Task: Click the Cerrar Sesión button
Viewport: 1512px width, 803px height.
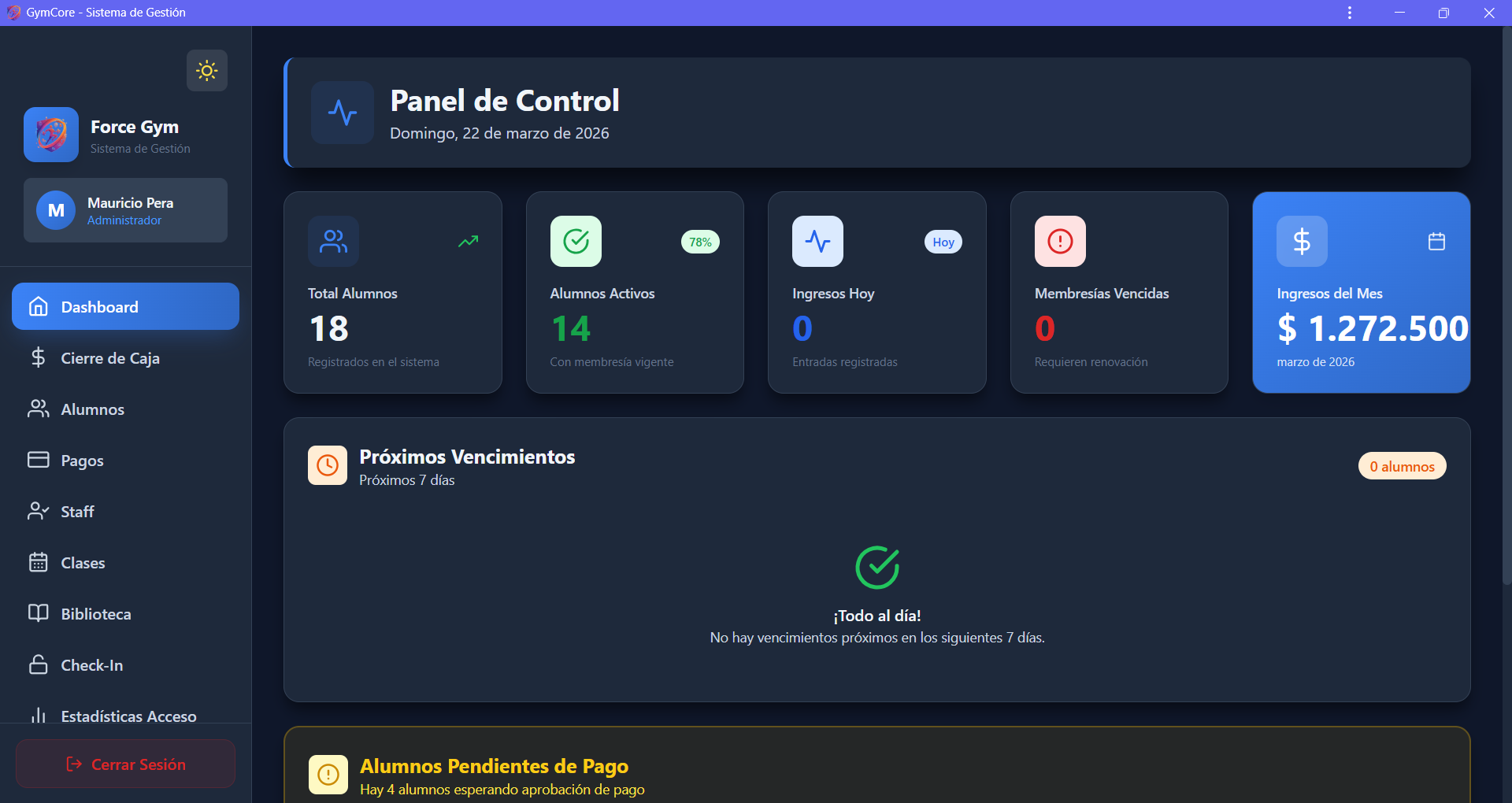Action: [x=125, y=763]
